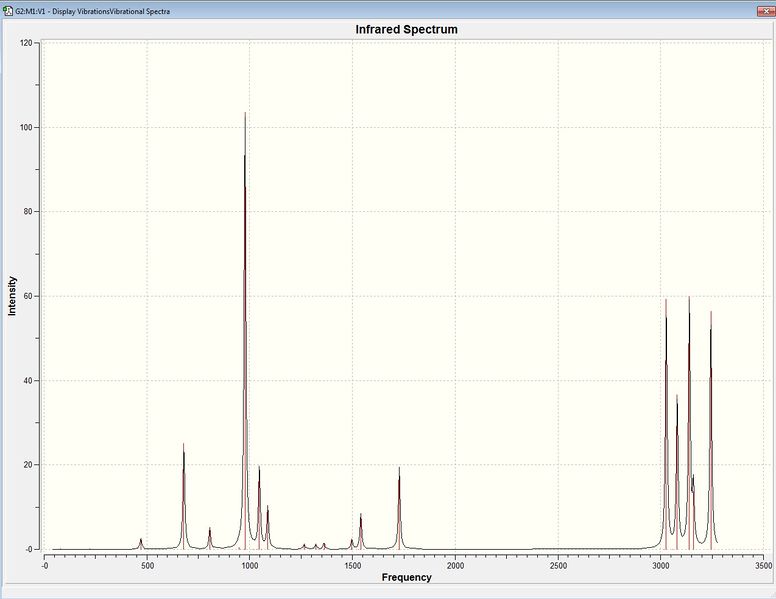Screen dimensions: 776x599
Task: Click the '3000' frequency tick label
Action: point(661,565)
